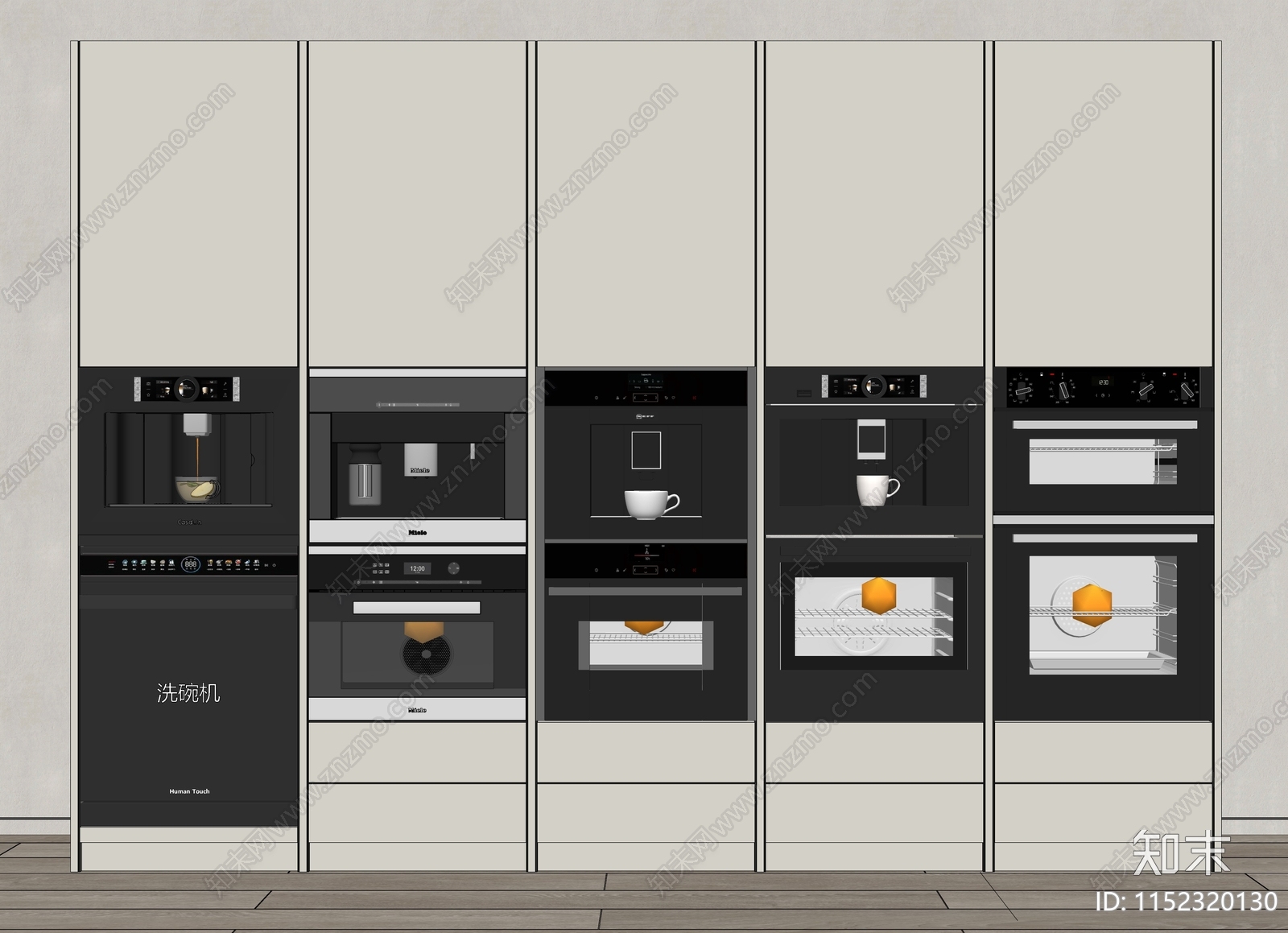Screen dimensions: 1288x933
Task: Click the black spherical fan in the Miele oven
Action: 427,654
